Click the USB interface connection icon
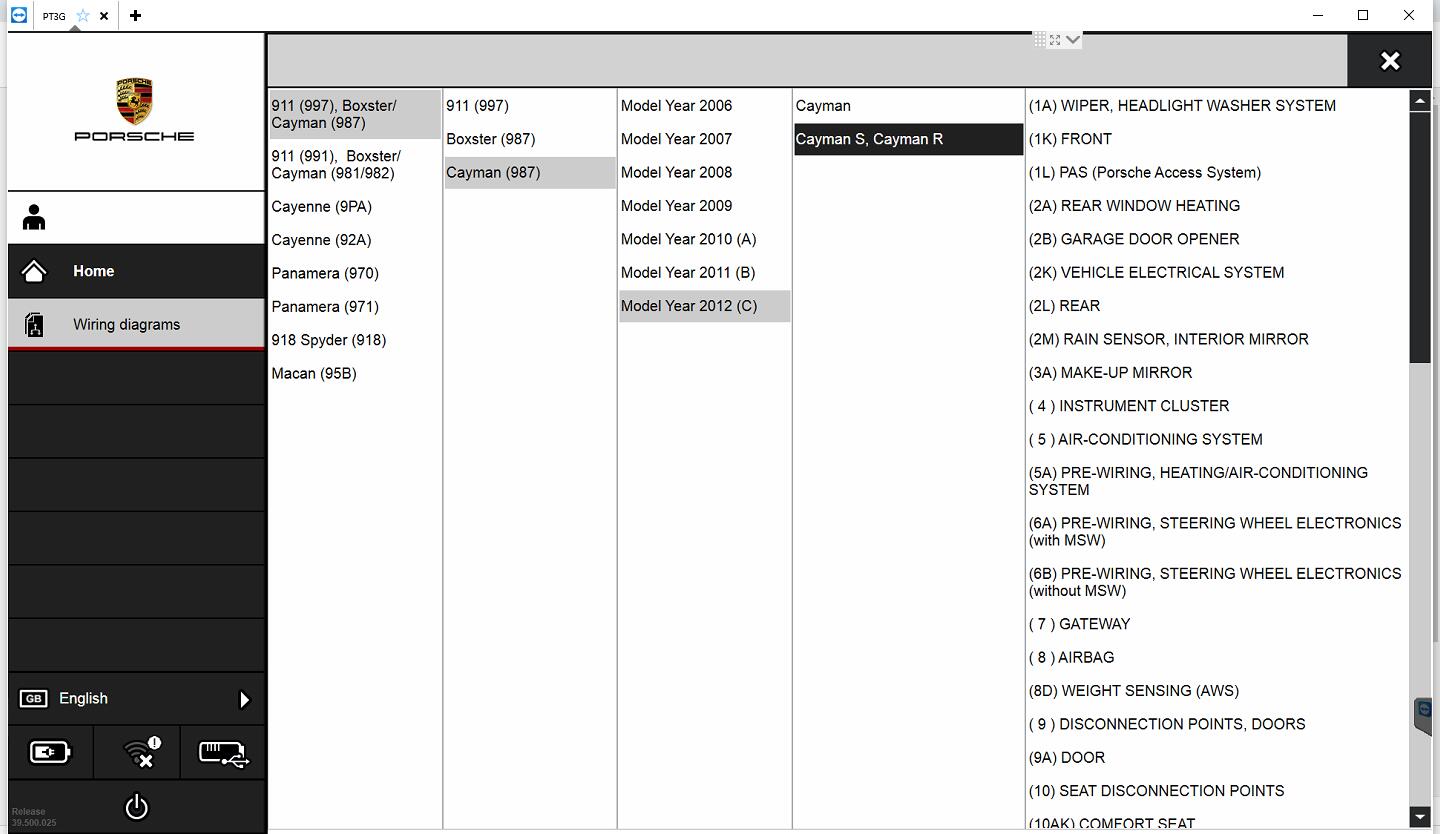Viewport: 1440px width, 834px height. [x=223, y=753]
